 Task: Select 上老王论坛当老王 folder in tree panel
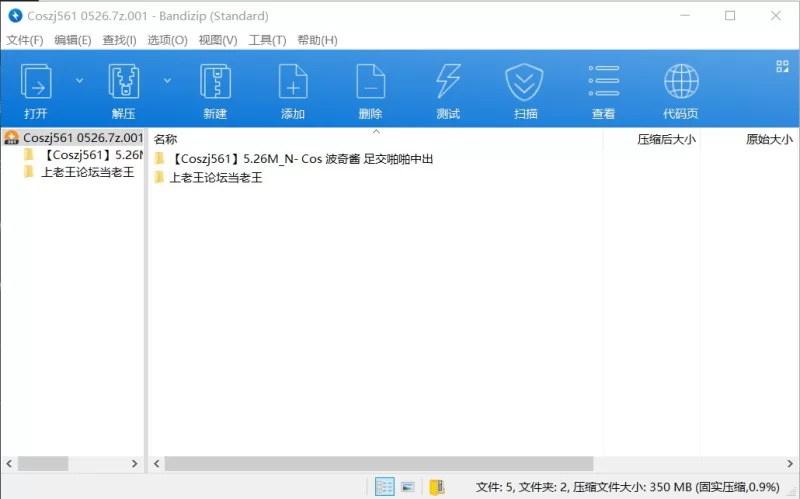[87, 172]
